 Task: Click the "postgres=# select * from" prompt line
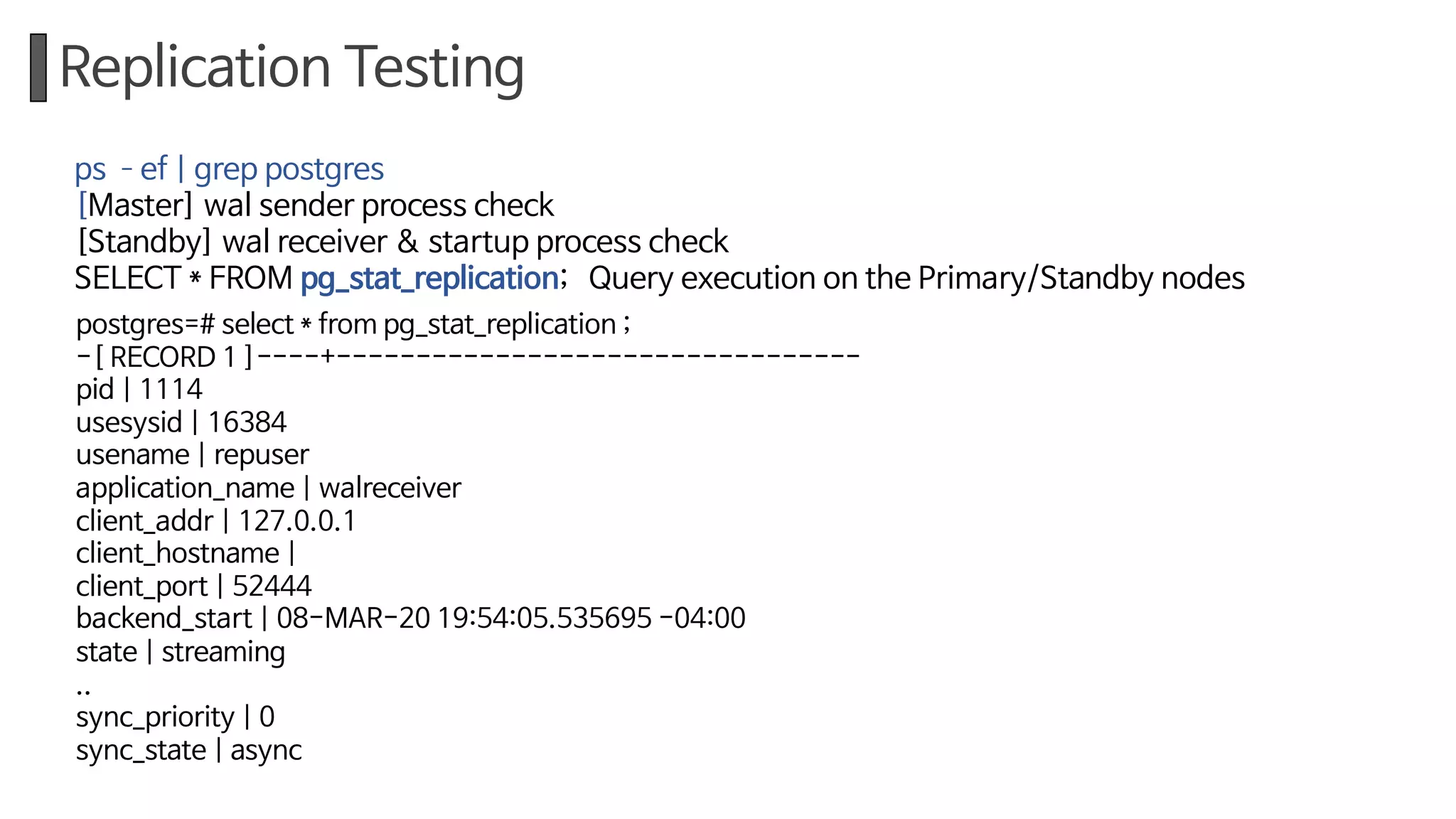coord(353,324)
